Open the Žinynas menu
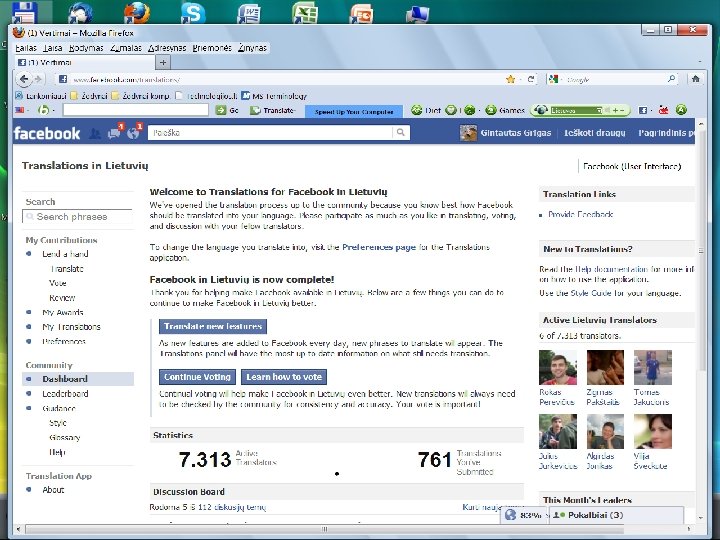Image resolution: width=720 pixels, height=540 pixels. pos(252,48)
